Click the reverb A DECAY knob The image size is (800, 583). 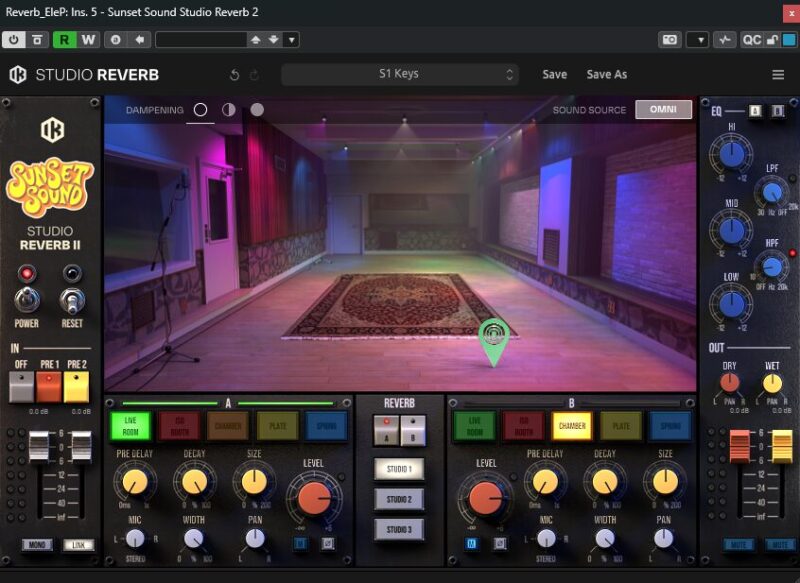pyautogui.click(x=194, y=481)
